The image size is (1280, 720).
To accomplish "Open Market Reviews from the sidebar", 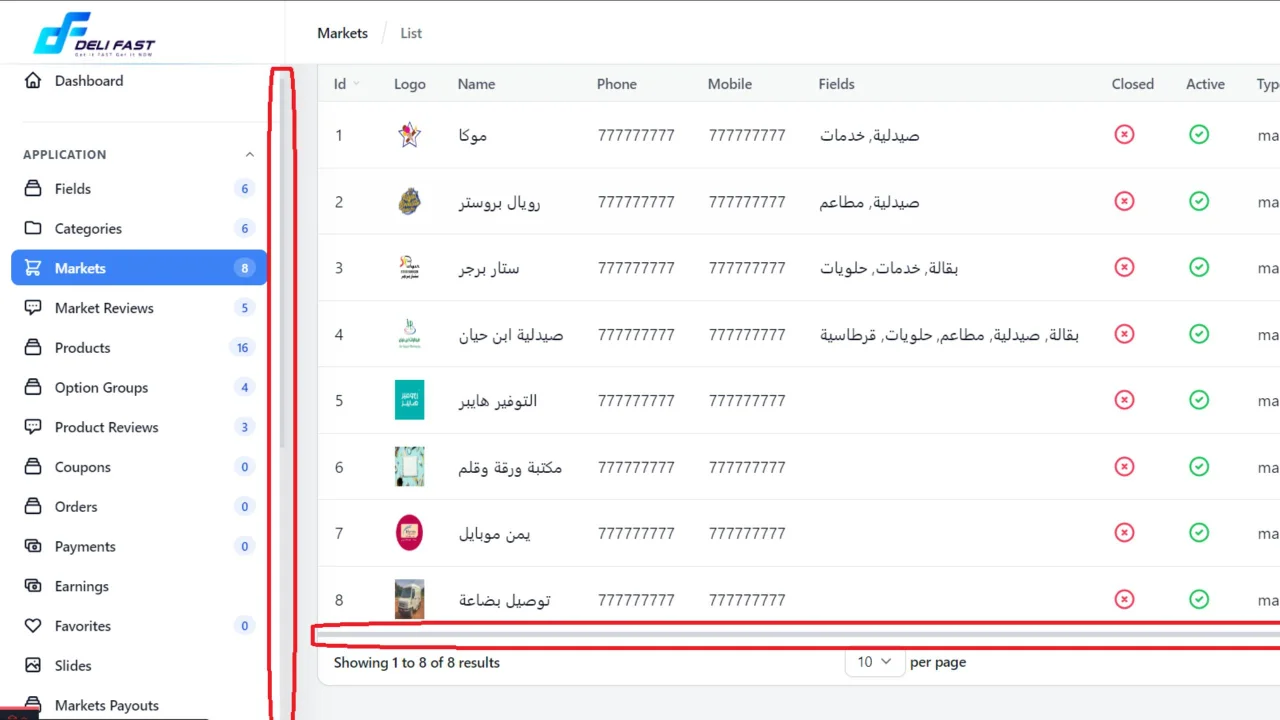I will coord(33,308).
